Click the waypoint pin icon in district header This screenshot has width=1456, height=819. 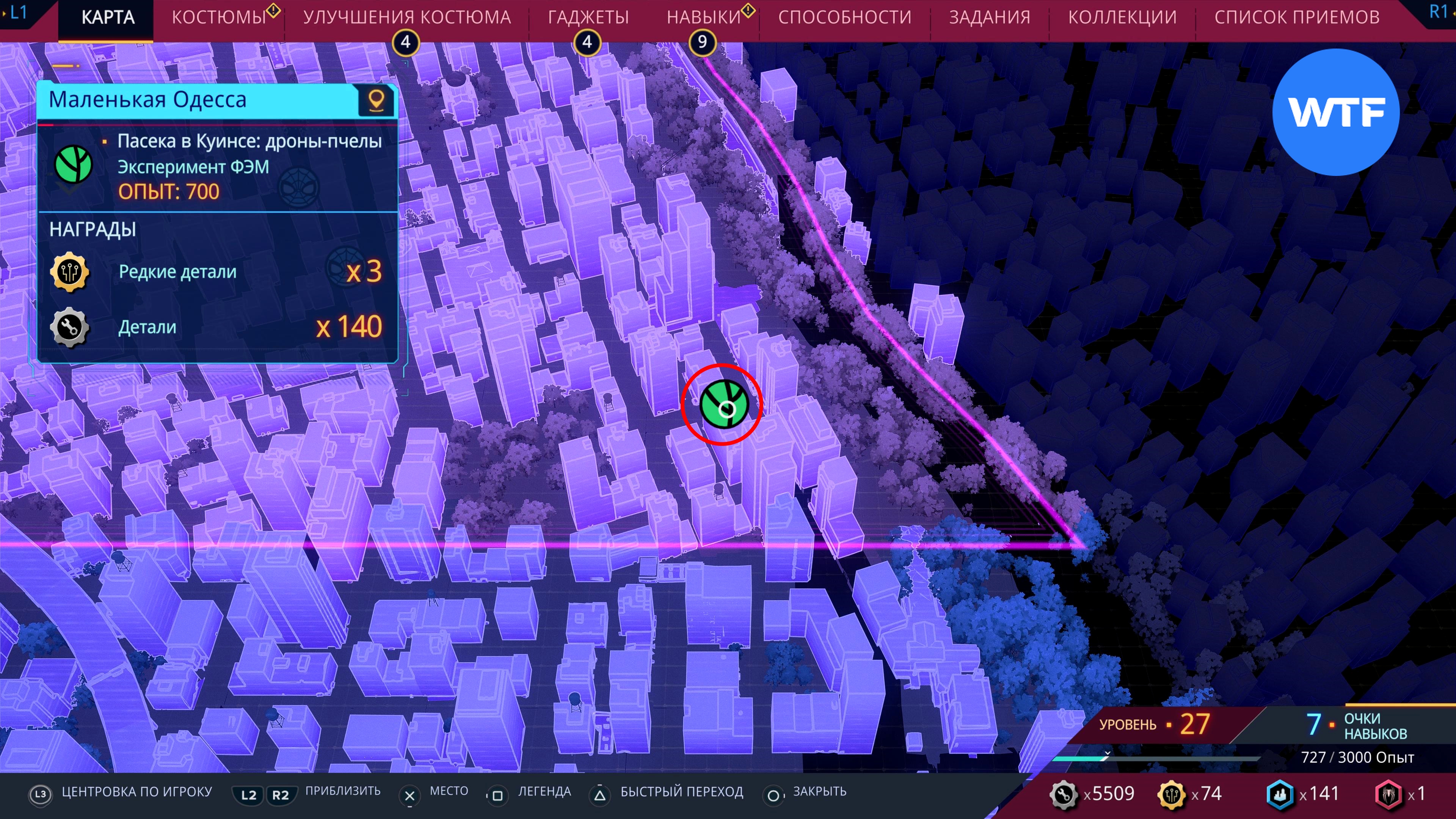[377, 100]
